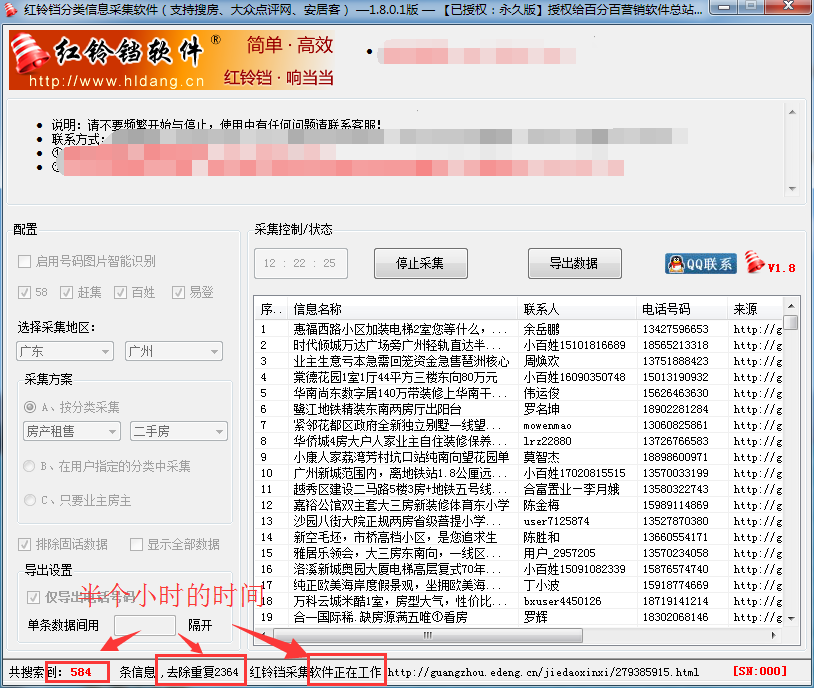Select radio option C、只要业主房主
The width and height of the screenshot is (814, 688).
point(30,500)
